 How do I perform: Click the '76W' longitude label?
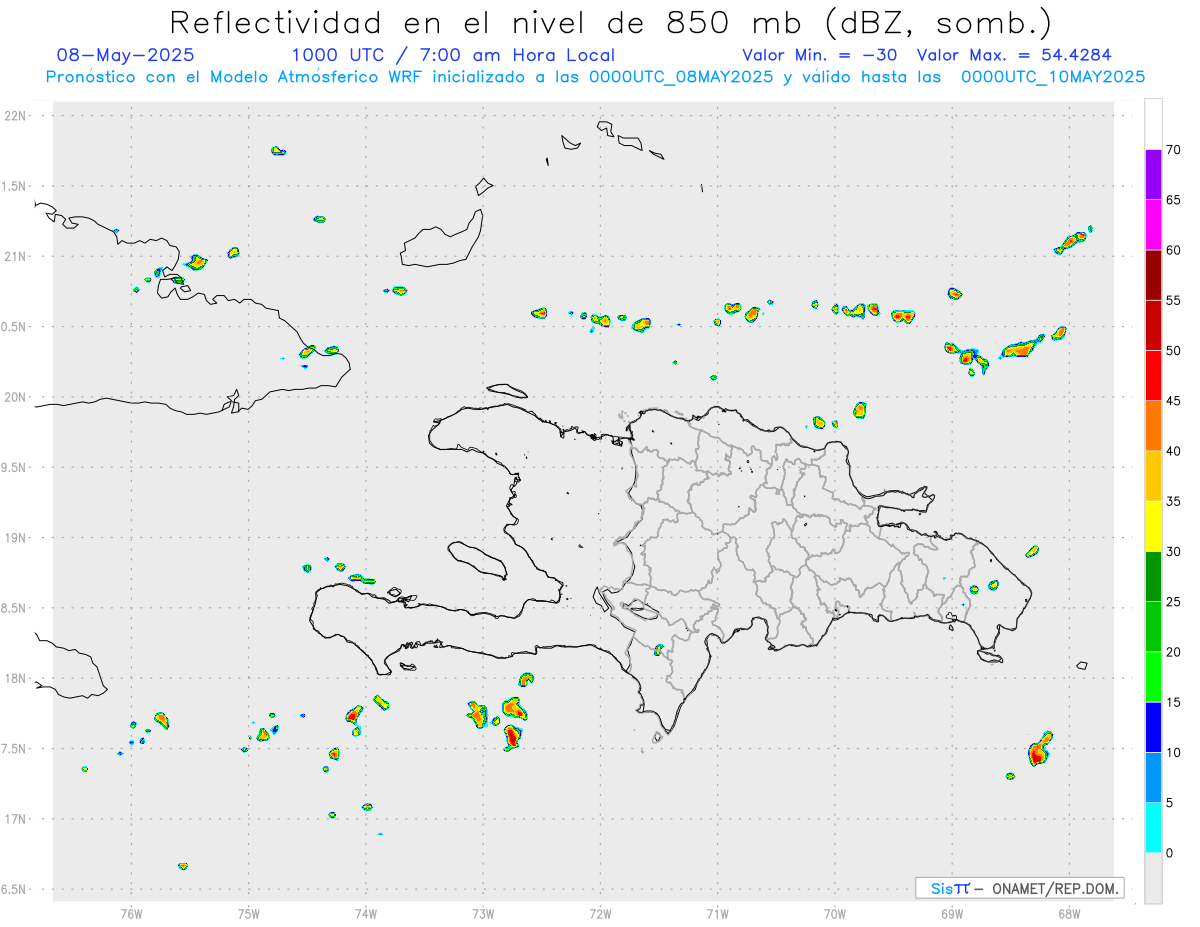[x=131, y=913]
